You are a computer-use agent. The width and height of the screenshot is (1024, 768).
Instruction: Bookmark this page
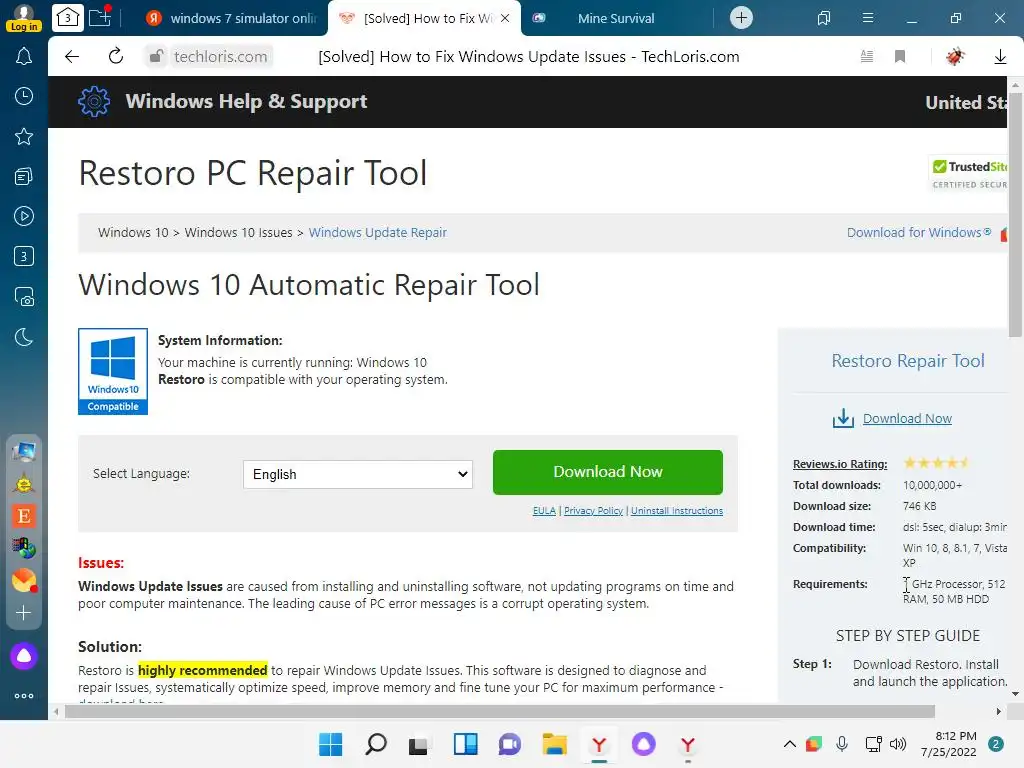tap(900, 56)
